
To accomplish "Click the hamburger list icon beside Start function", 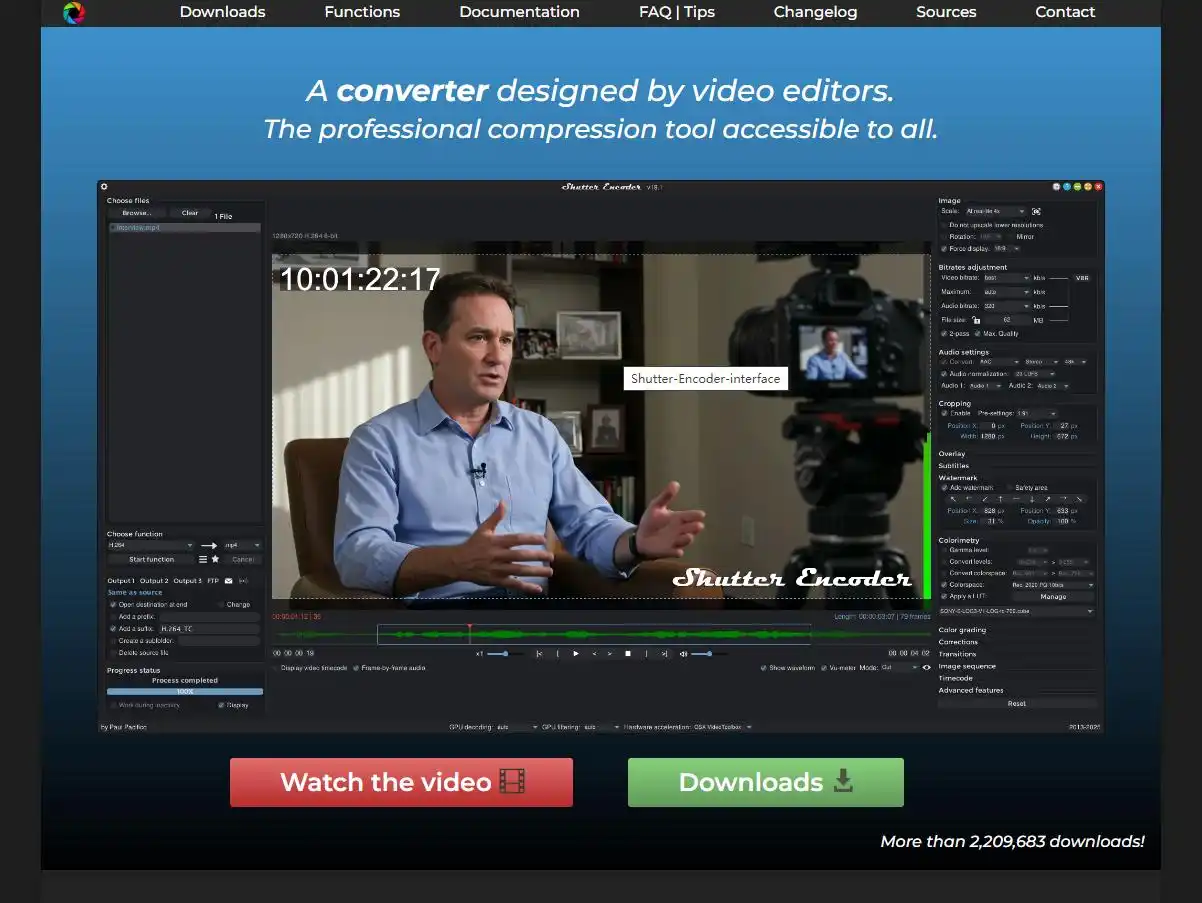I will 203,559.
